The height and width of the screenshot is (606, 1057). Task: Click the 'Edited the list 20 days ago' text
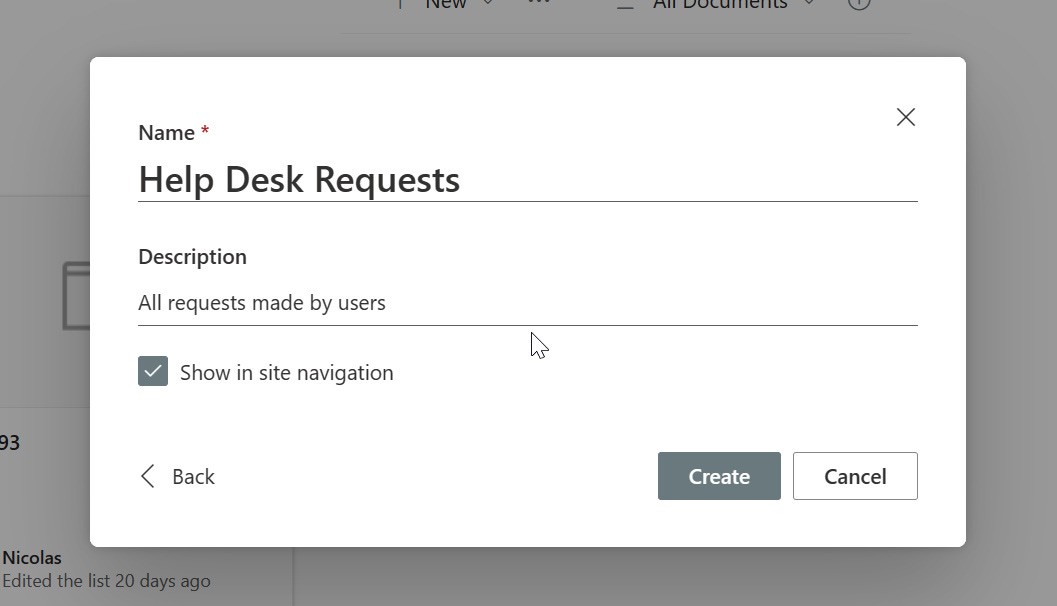tap(107, 581)
